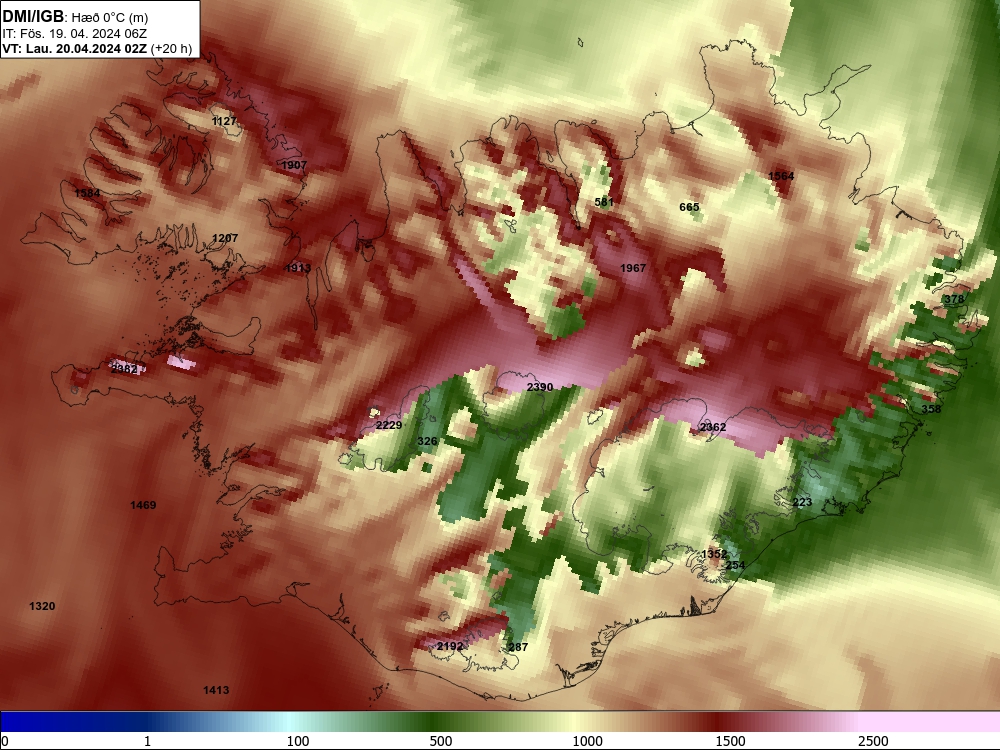Click the 'VT: Lau. 20.04.2024 02Z (+20 h)' line
This screenshot has width=1000, height=750.
97,49
